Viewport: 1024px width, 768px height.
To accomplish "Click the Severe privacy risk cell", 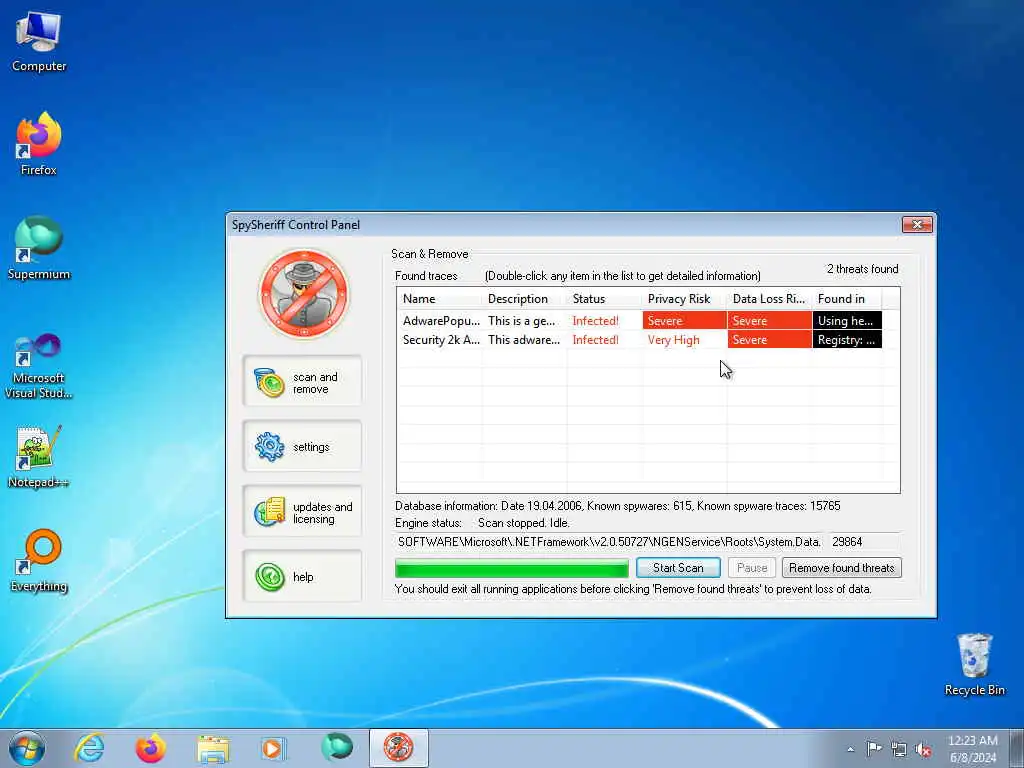I will [x=684, y=321].
